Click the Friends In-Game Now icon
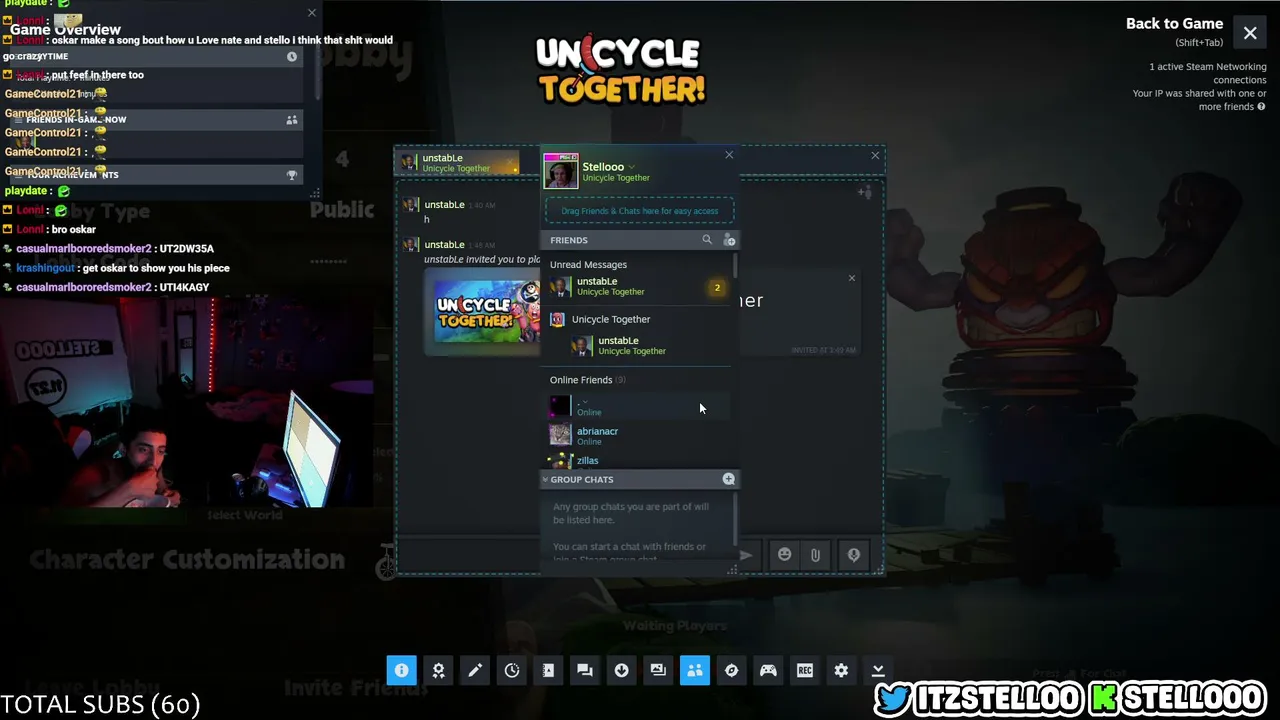1280x720 pixels. point(292,120)
